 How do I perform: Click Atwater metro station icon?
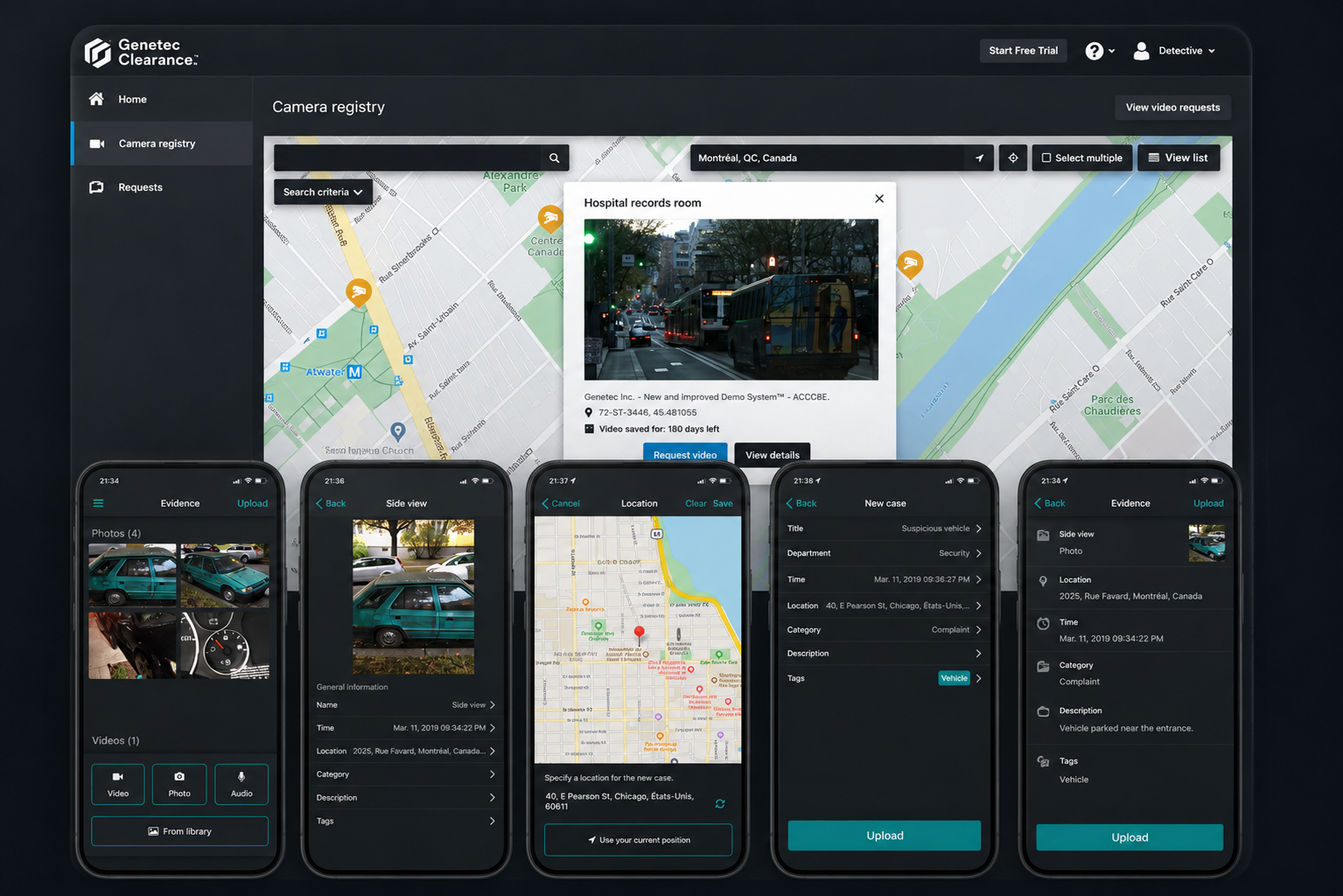[x=354, y=372]
